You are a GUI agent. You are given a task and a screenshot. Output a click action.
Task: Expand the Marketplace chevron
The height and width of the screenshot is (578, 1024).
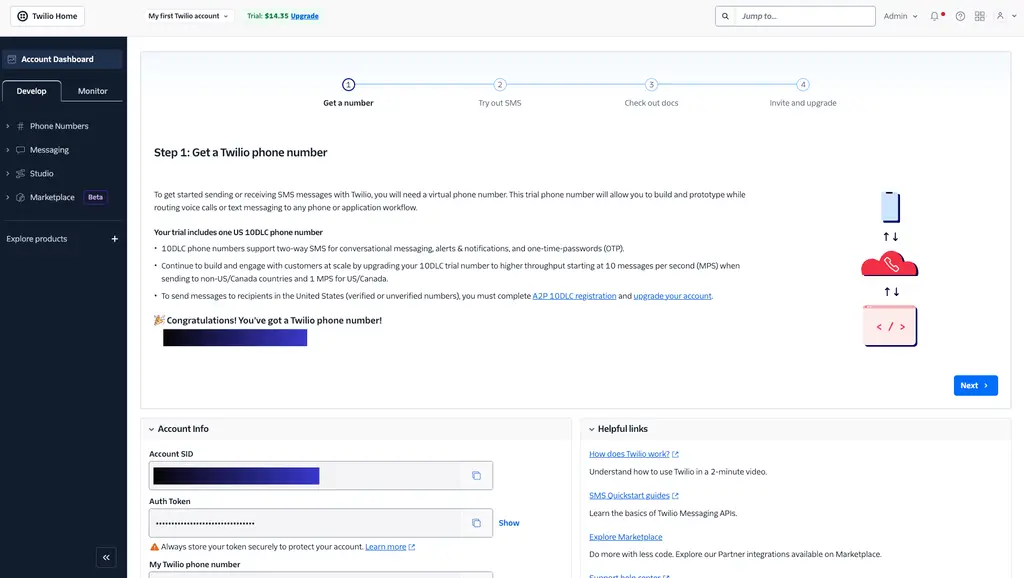click(8, 197)
